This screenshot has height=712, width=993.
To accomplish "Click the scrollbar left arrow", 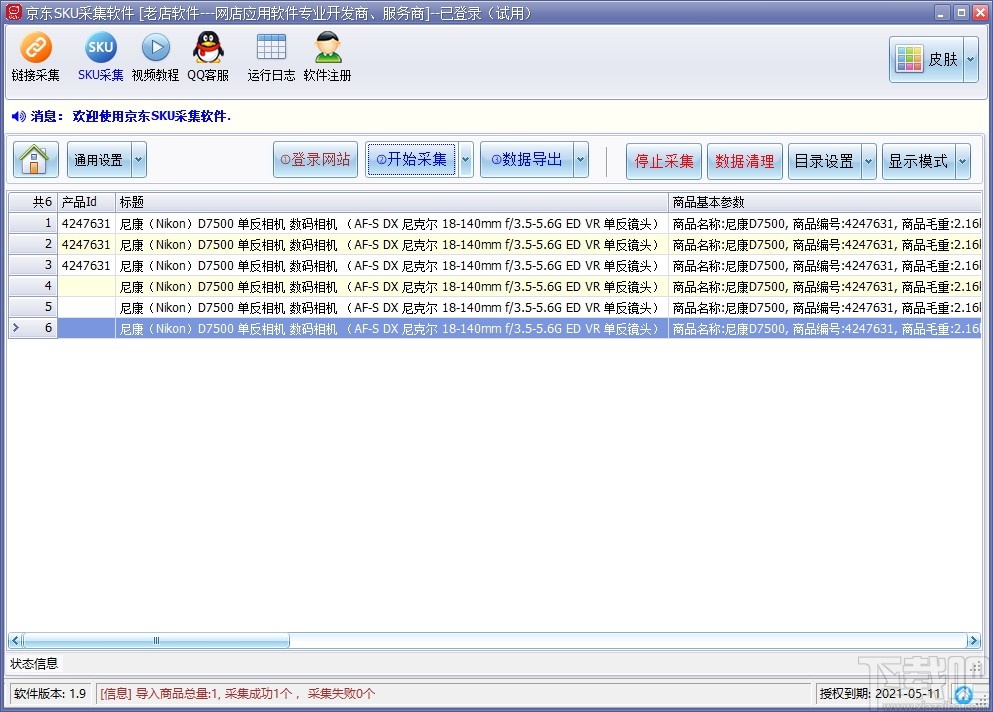I will [x=15, y=640].
